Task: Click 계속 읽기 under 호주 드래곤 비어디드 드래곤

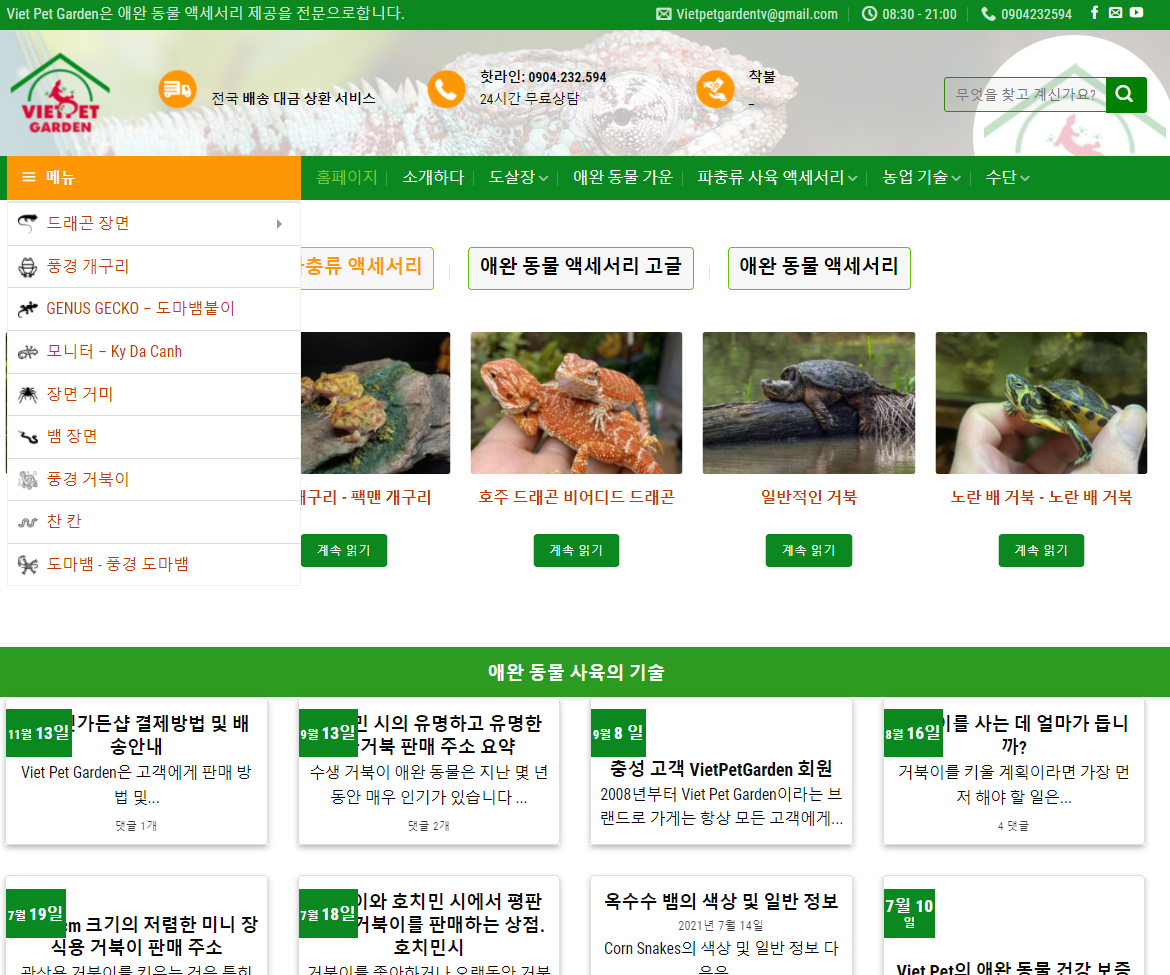Action: coord(576,551)
